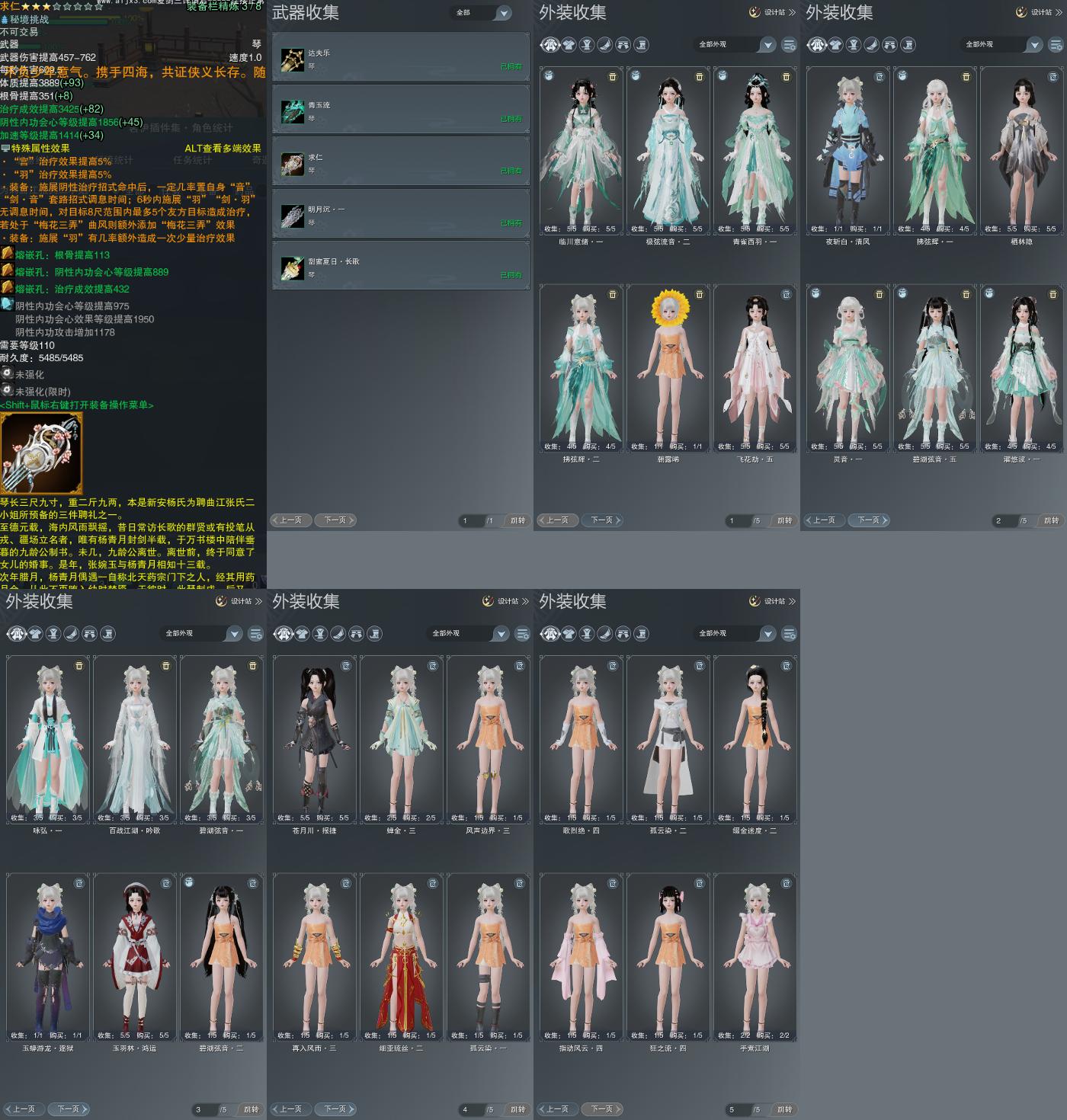Image resolution: width=1067 pixels, height=1120 pixels.
Task: Open 全部外观 dropdown in page 5 outfit panel
Action: (x=735, y=634)
